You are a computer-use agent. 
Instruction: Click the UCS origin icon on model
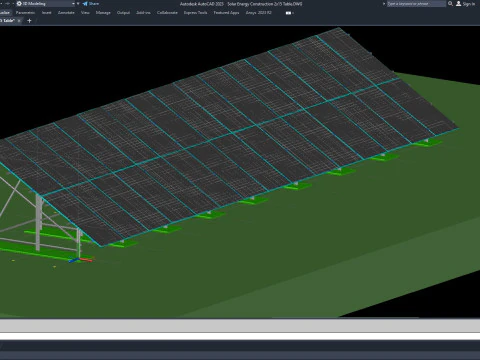pyautogui.click(x=79, y=259)
